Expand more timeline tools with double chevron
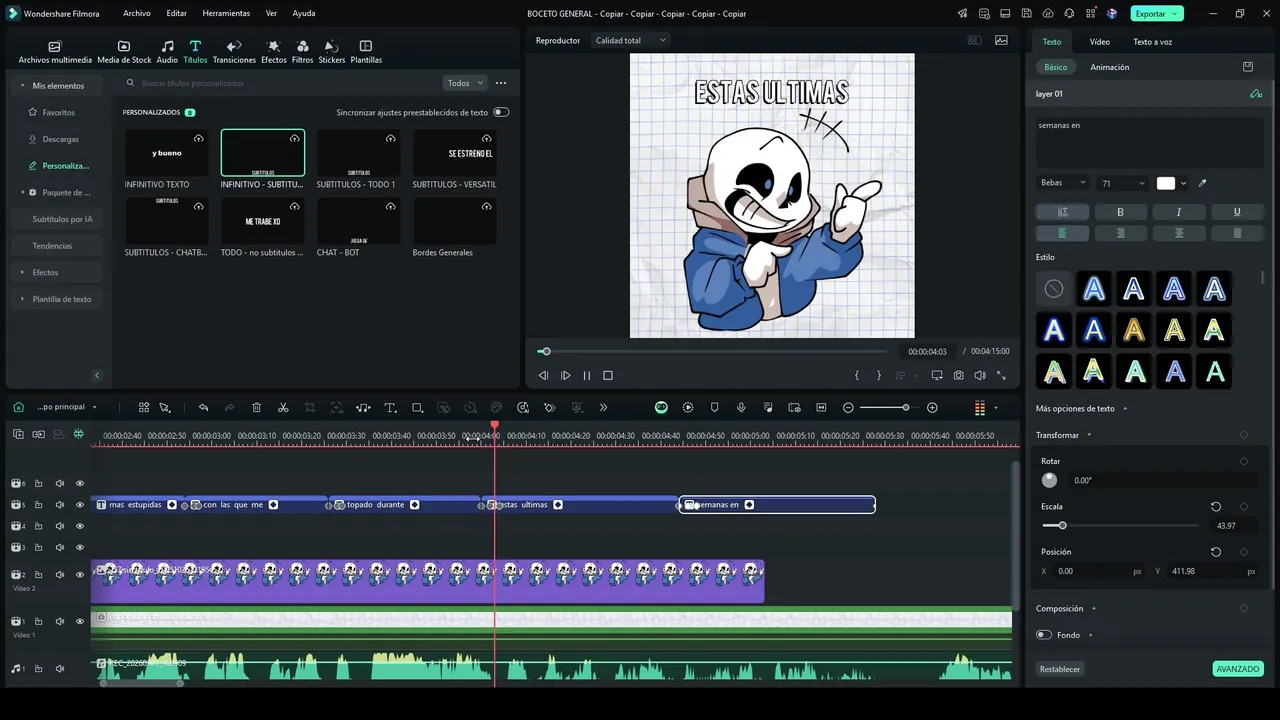1280x720 pixels. 603,408
